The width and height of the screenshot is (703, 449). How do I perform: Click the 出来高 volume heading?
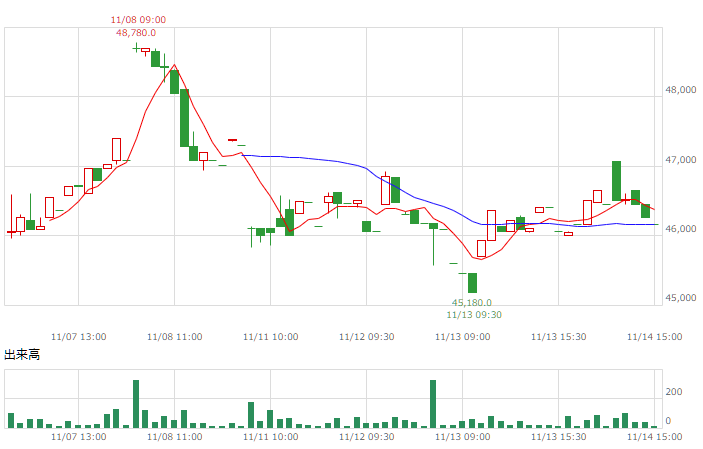(x=22, y=355)
